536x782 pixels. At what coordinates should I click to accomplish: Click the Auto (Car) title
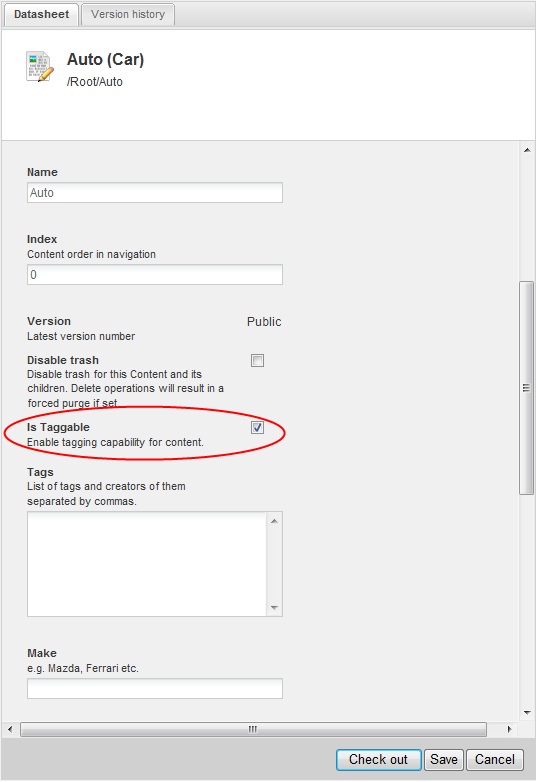(x=106, y=59)
